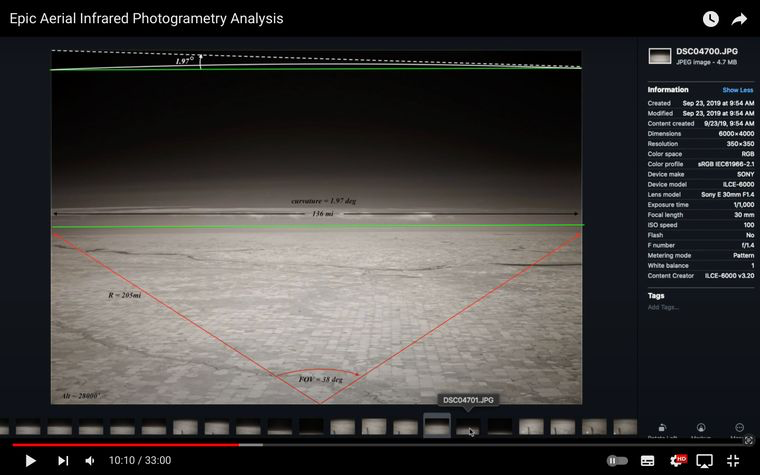Open the video settings gear
Image resolution: width=760 pixels, height=475 pixels.
(677, 460)
